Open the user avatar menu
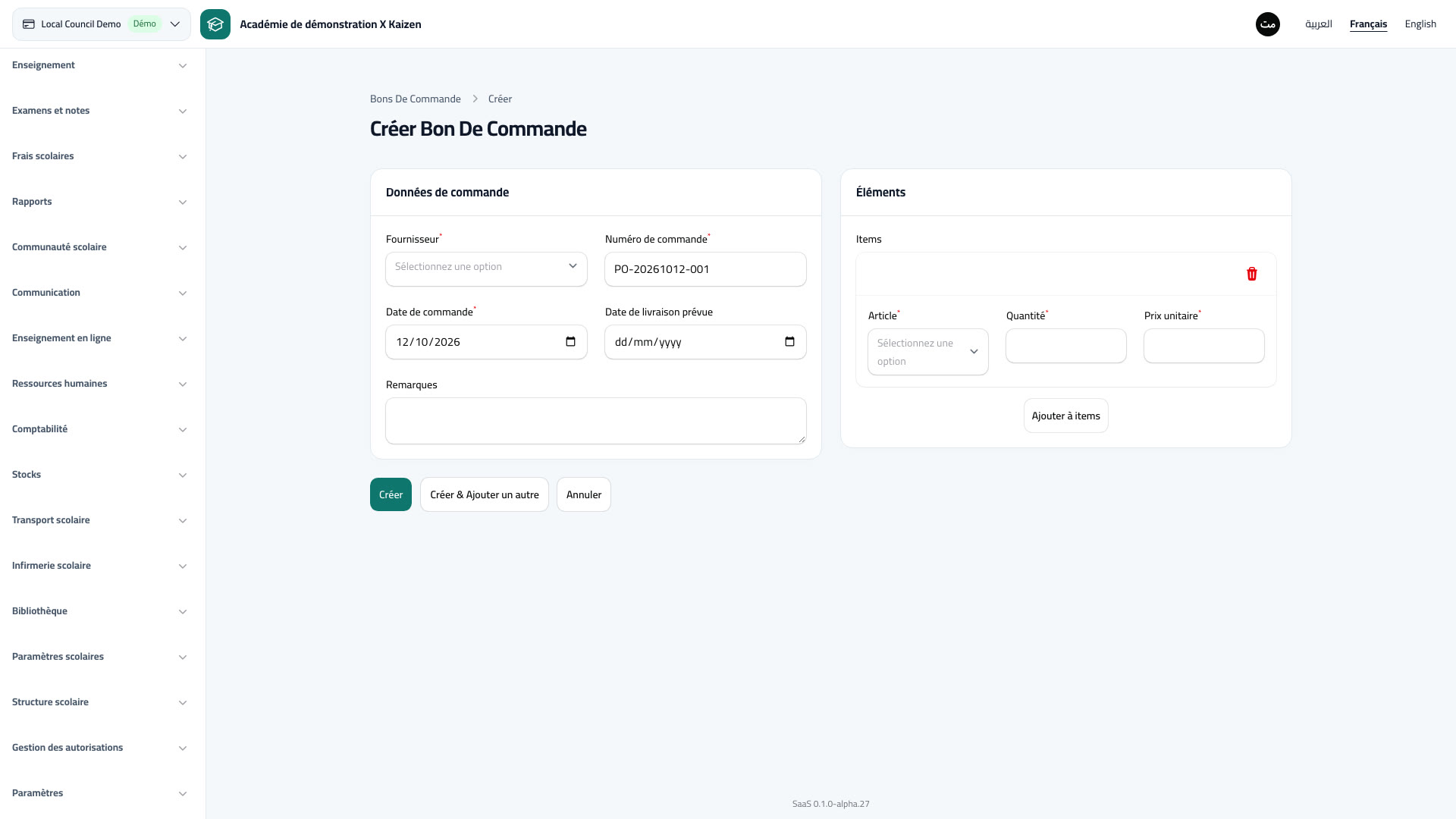The width and height of the screenshot is (1456, 819). click(x=1268, y=24)
